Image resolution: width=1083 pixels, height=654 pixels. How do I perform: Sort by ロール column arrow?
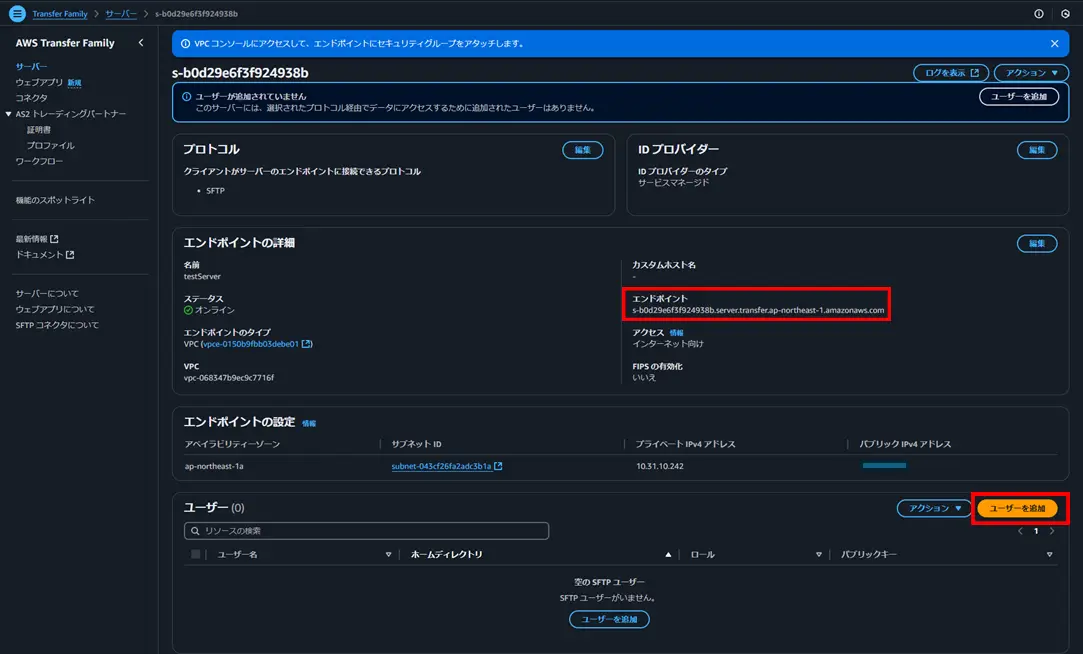point(818,555)
